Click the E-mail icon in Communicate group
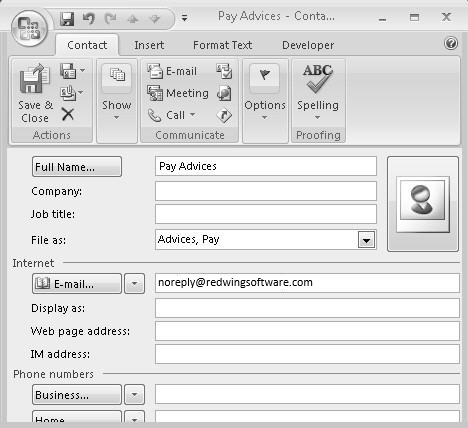 pyautogui.click(x=155, y=71)
